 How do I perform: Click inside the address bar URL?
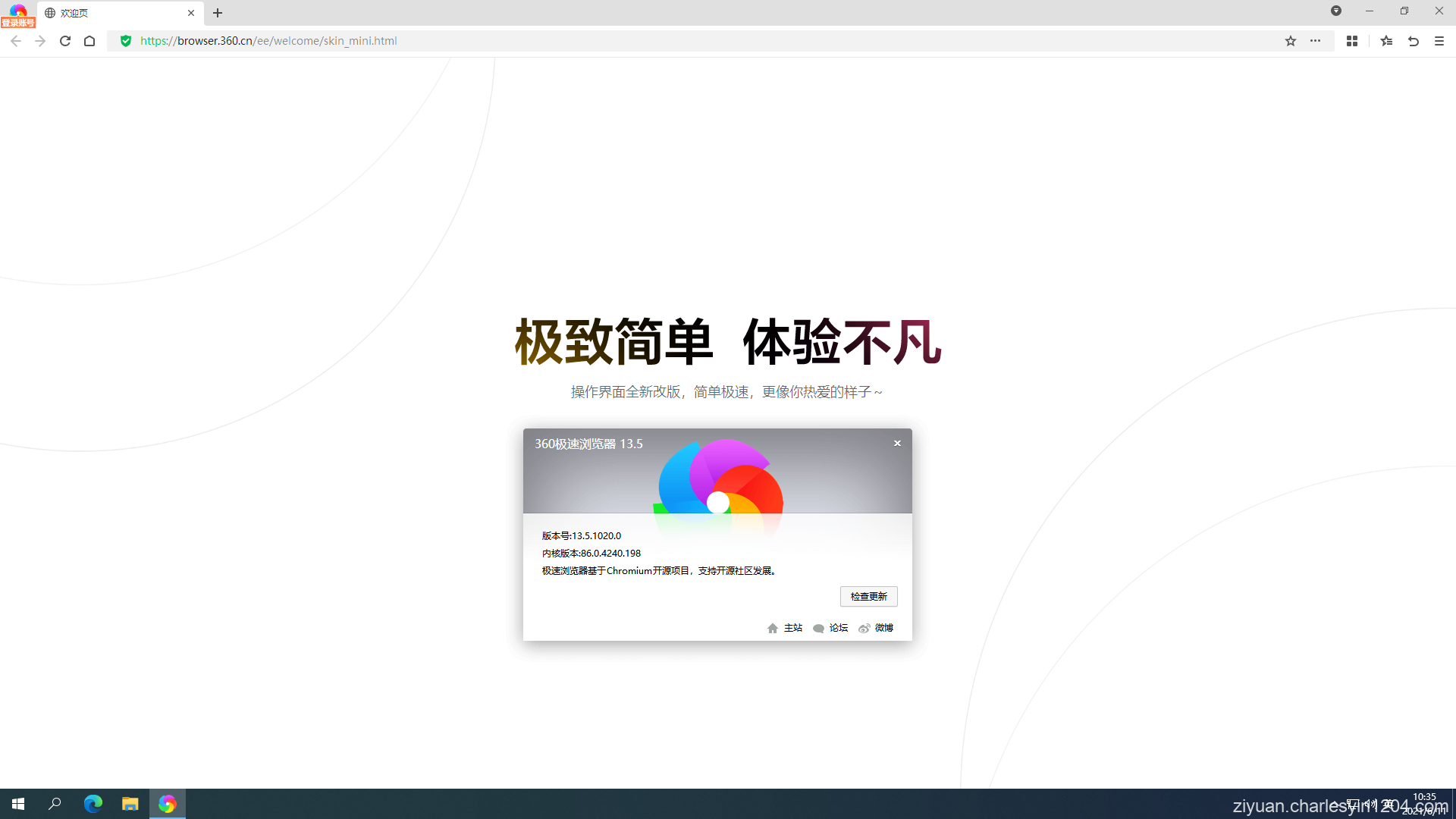tap(268, 41)
